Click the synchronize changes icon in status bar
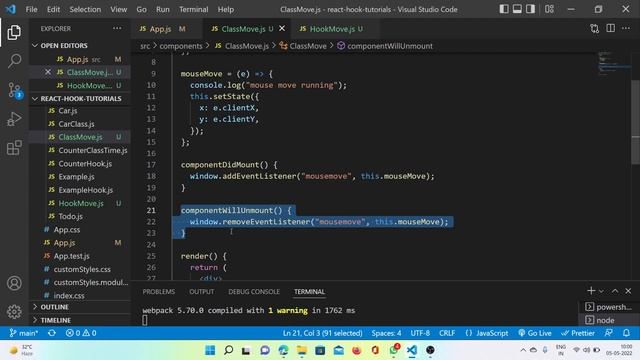Viewport: 640px width, 360px height. click(52, 333)
